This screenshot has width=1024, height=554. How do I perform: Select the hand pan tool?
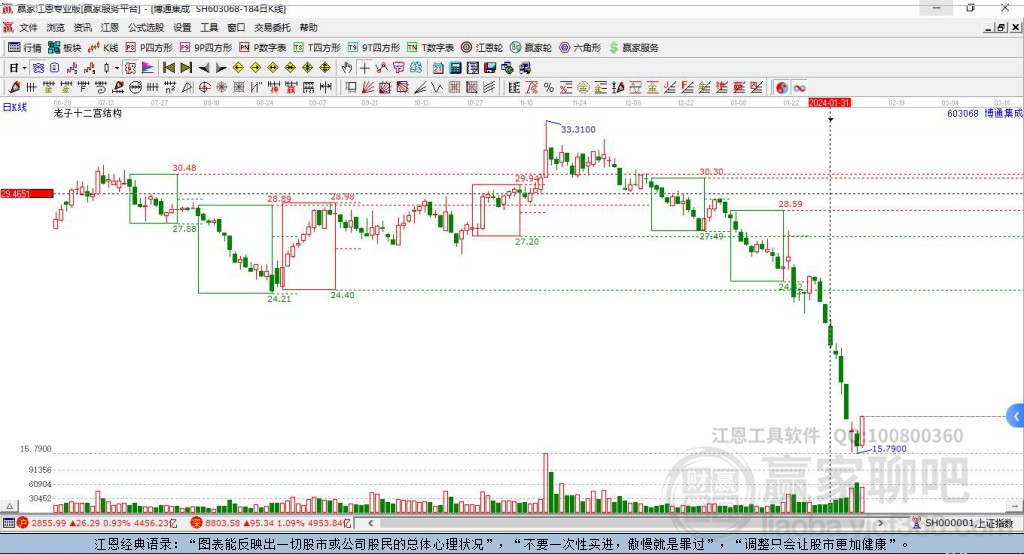tap(347, 68)
